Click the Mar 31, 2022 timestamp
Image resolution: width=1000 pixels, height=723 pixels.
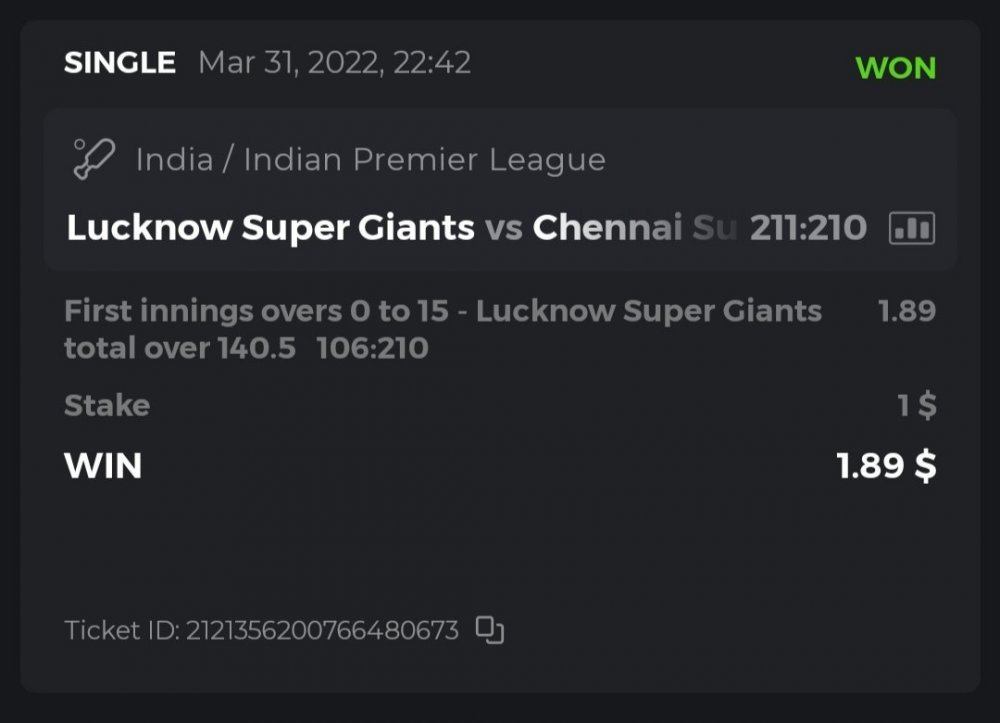point(334,63)
